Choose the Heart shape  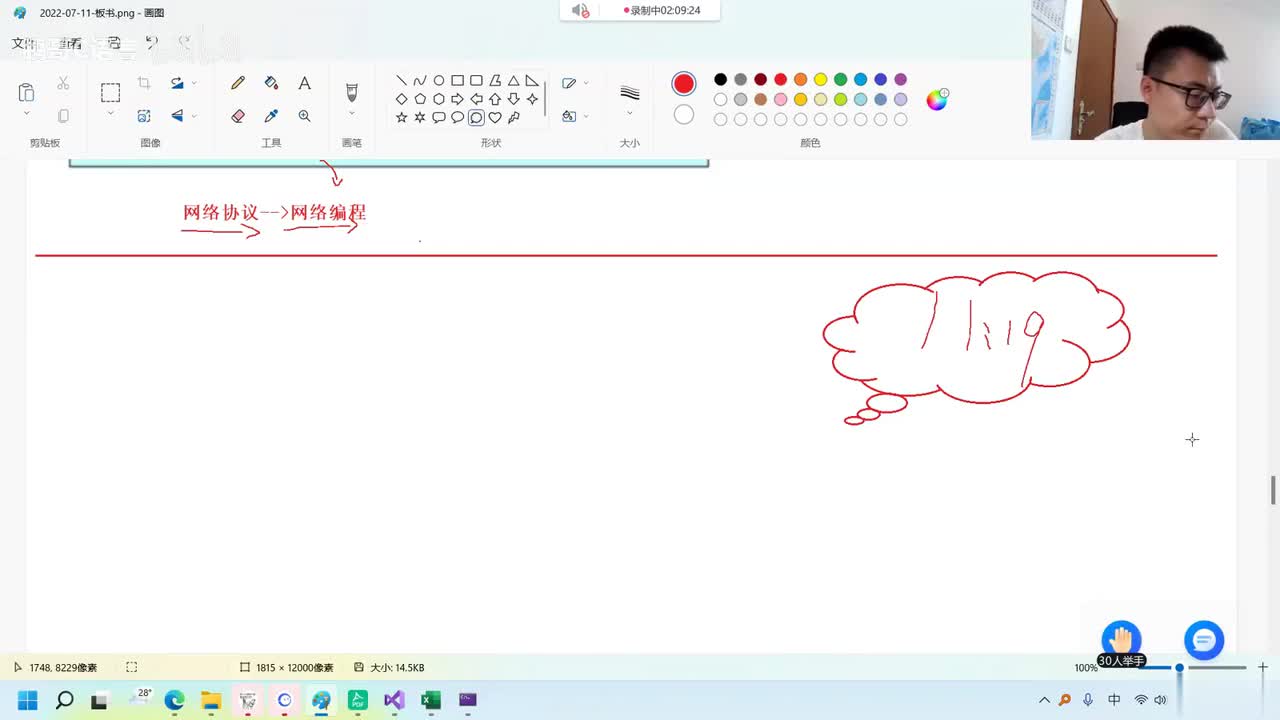494,117
